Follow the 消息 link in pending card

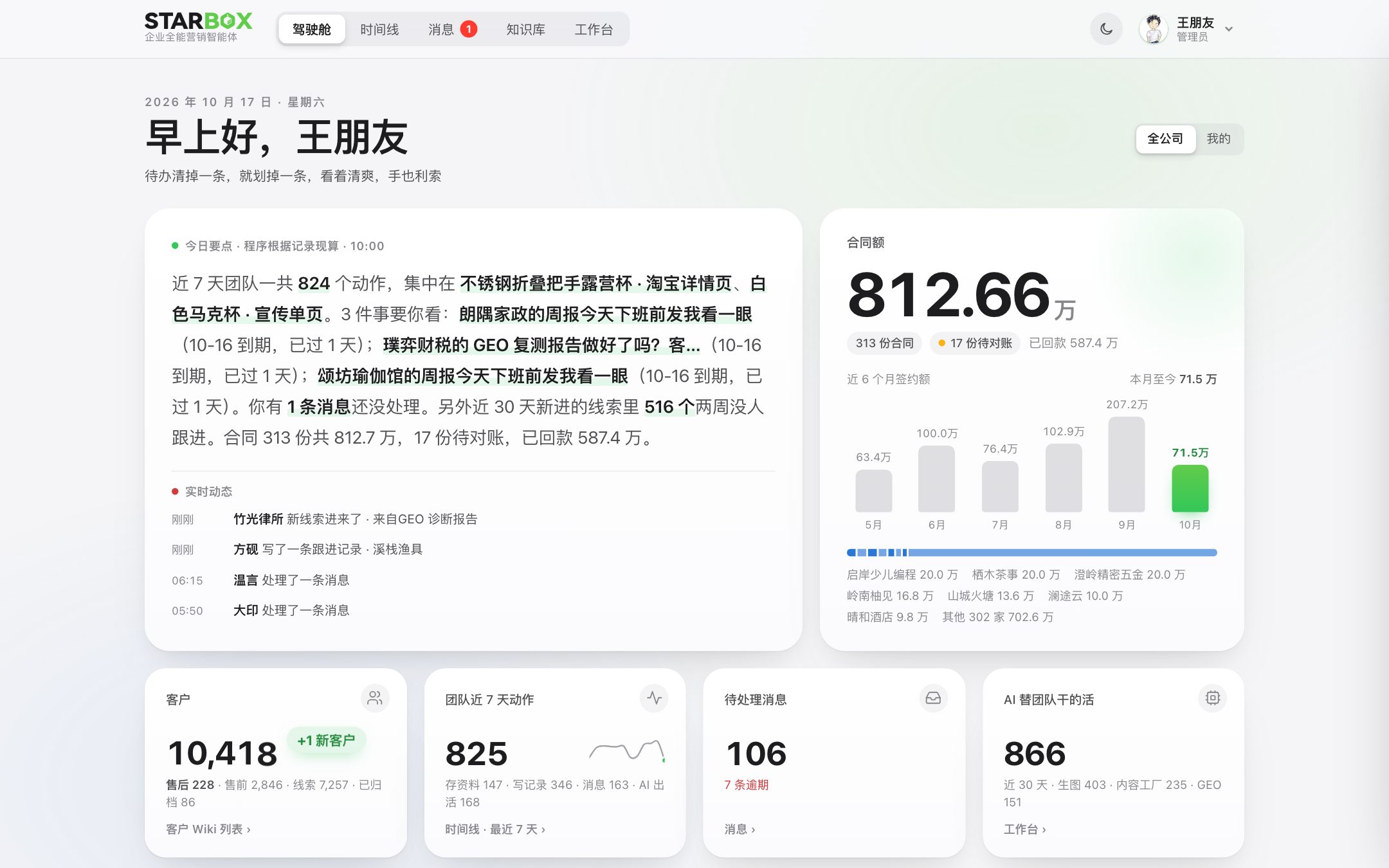coord(740,829)
